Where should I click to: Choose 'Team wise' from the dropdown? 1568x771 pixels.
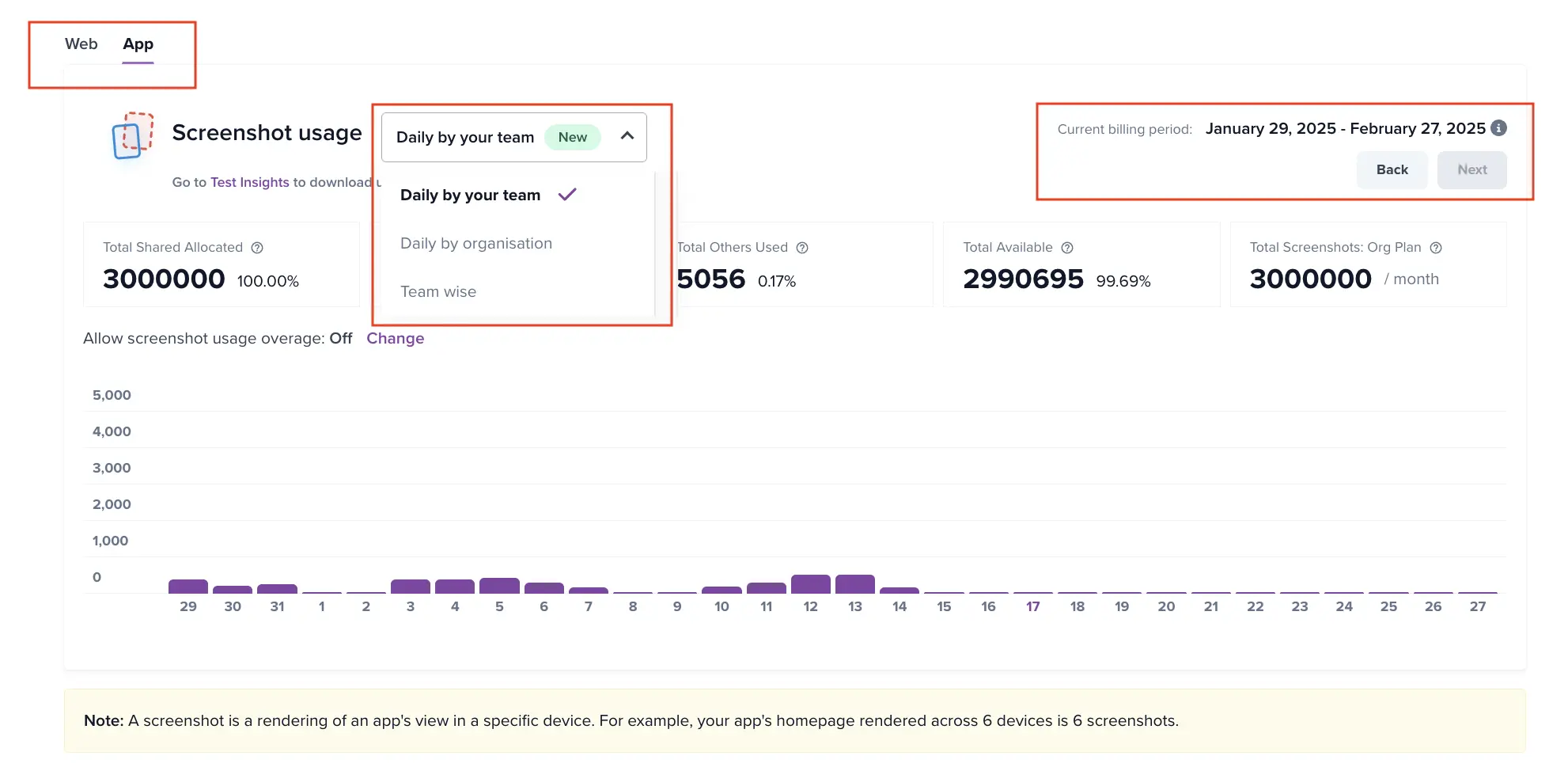[x=438, y=292]
